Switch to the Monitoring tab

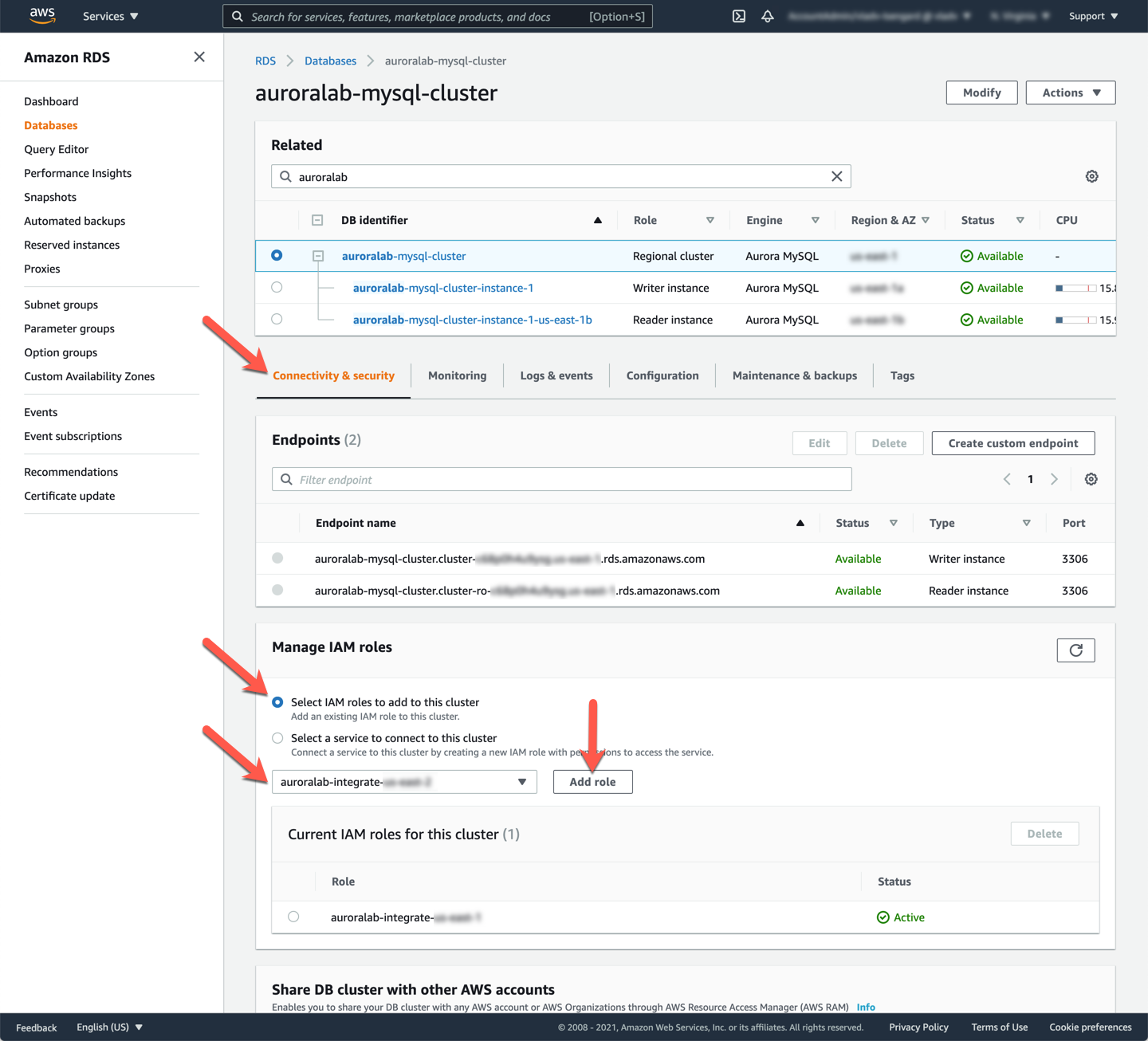[x=457, y=375]
